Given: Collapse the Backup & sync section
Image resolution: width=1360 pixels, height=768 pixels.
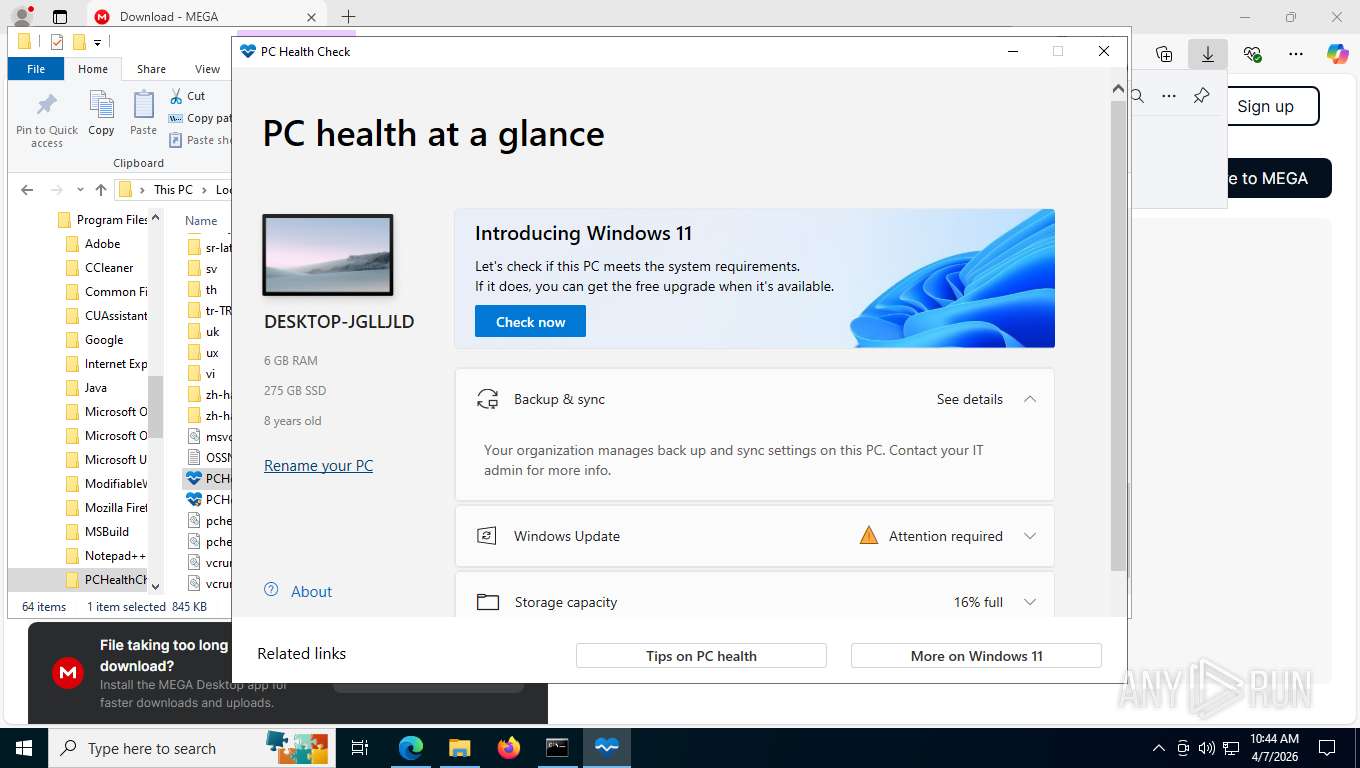Looking at the screenshot, I should tap(1030, 399).
